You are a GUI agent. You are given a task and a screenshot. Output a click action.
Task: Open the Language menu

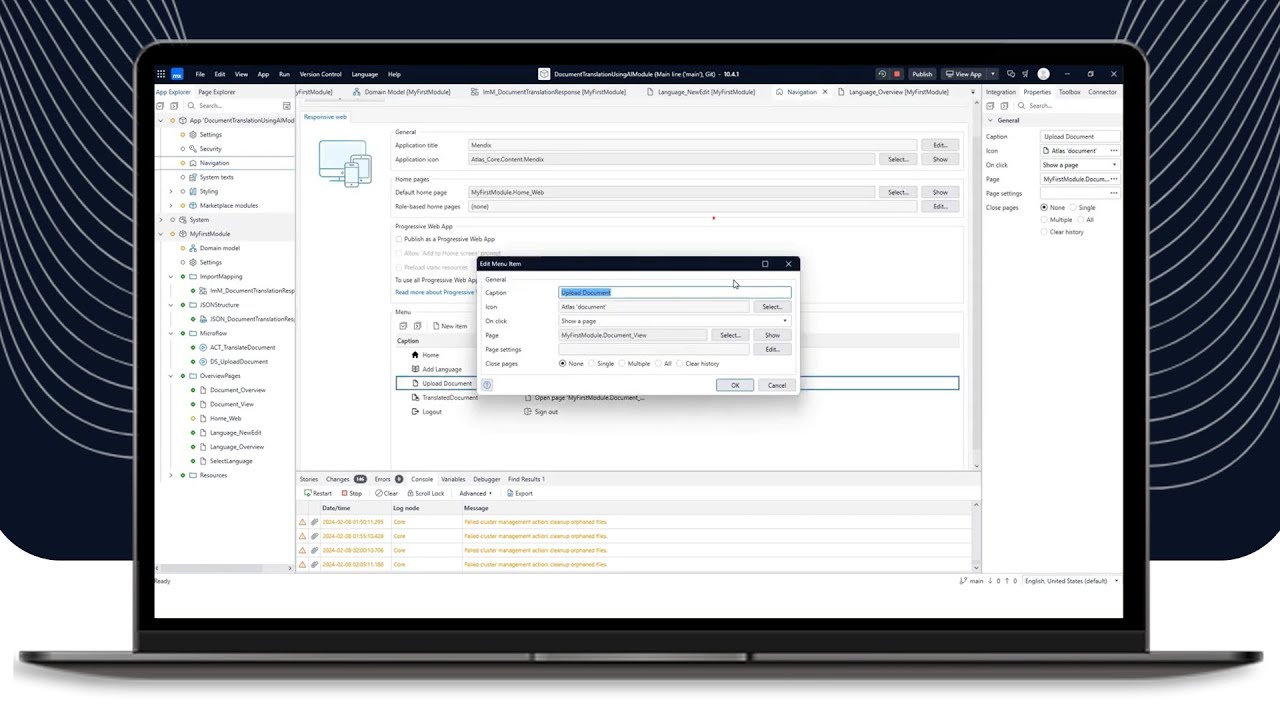365,74
